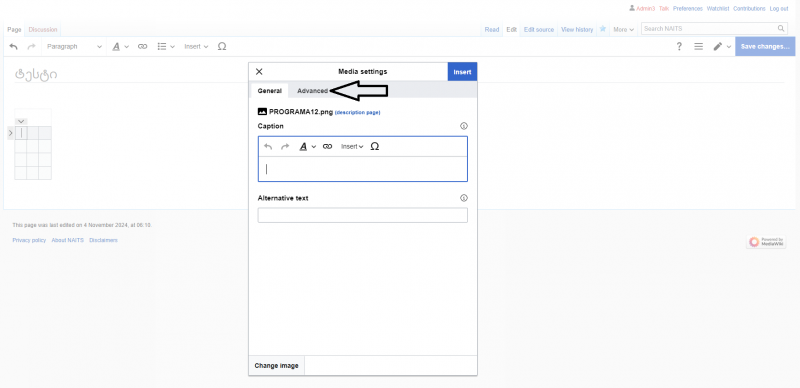Open table row options arrow

click(x=11, y=133)
